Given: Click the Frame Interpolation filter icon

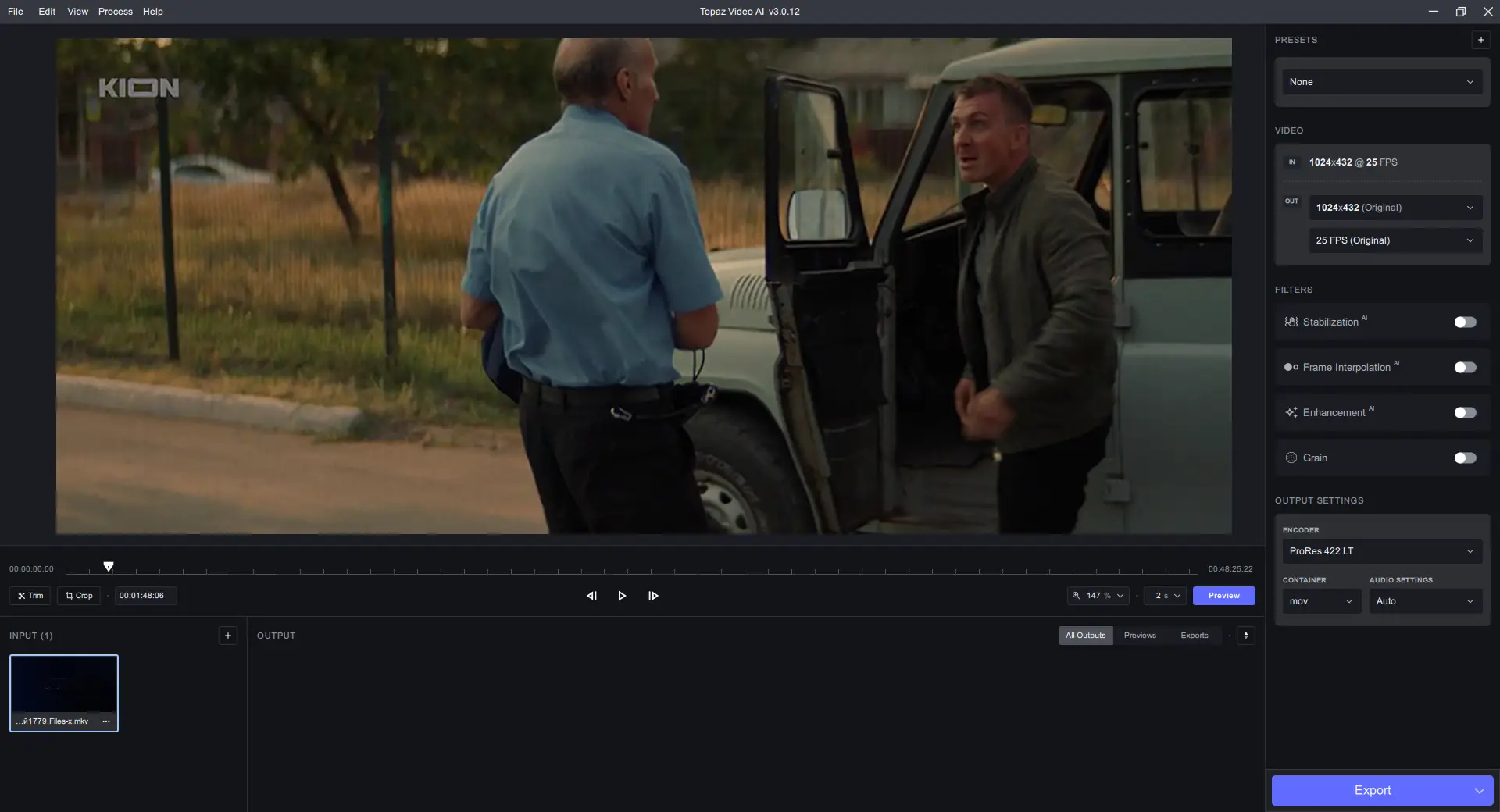Looking at the screenshot, I should (1291, 367).
